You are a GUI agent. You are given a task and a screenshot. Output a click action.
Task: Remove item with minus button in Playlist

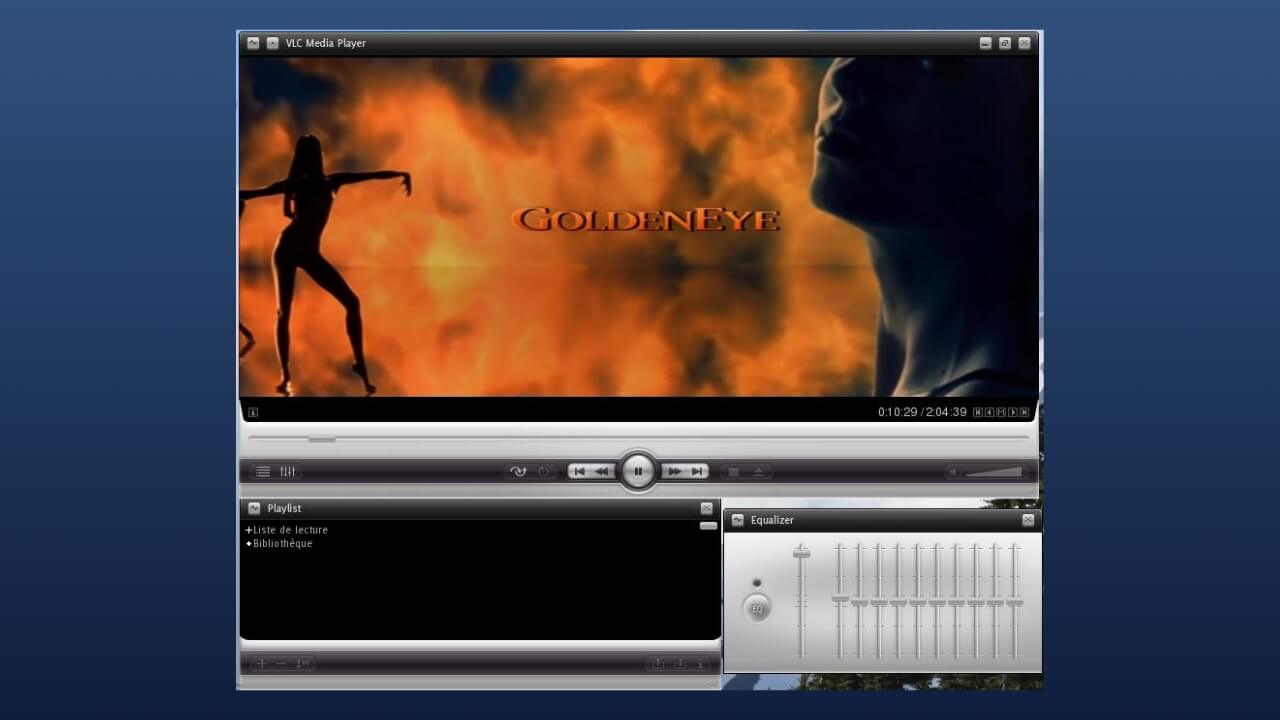coord(281,663)
